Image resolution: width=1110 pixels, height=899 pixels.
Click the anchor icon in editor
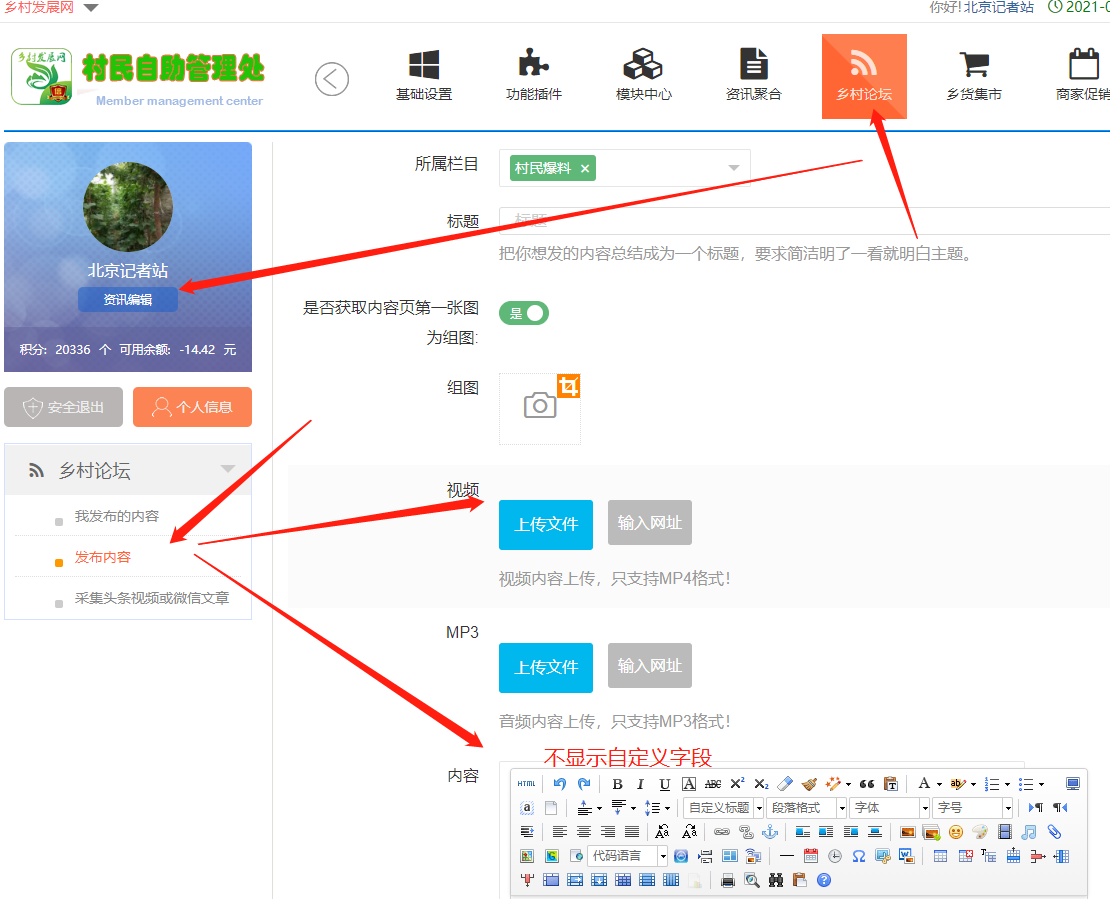click(x=769, y=832)
